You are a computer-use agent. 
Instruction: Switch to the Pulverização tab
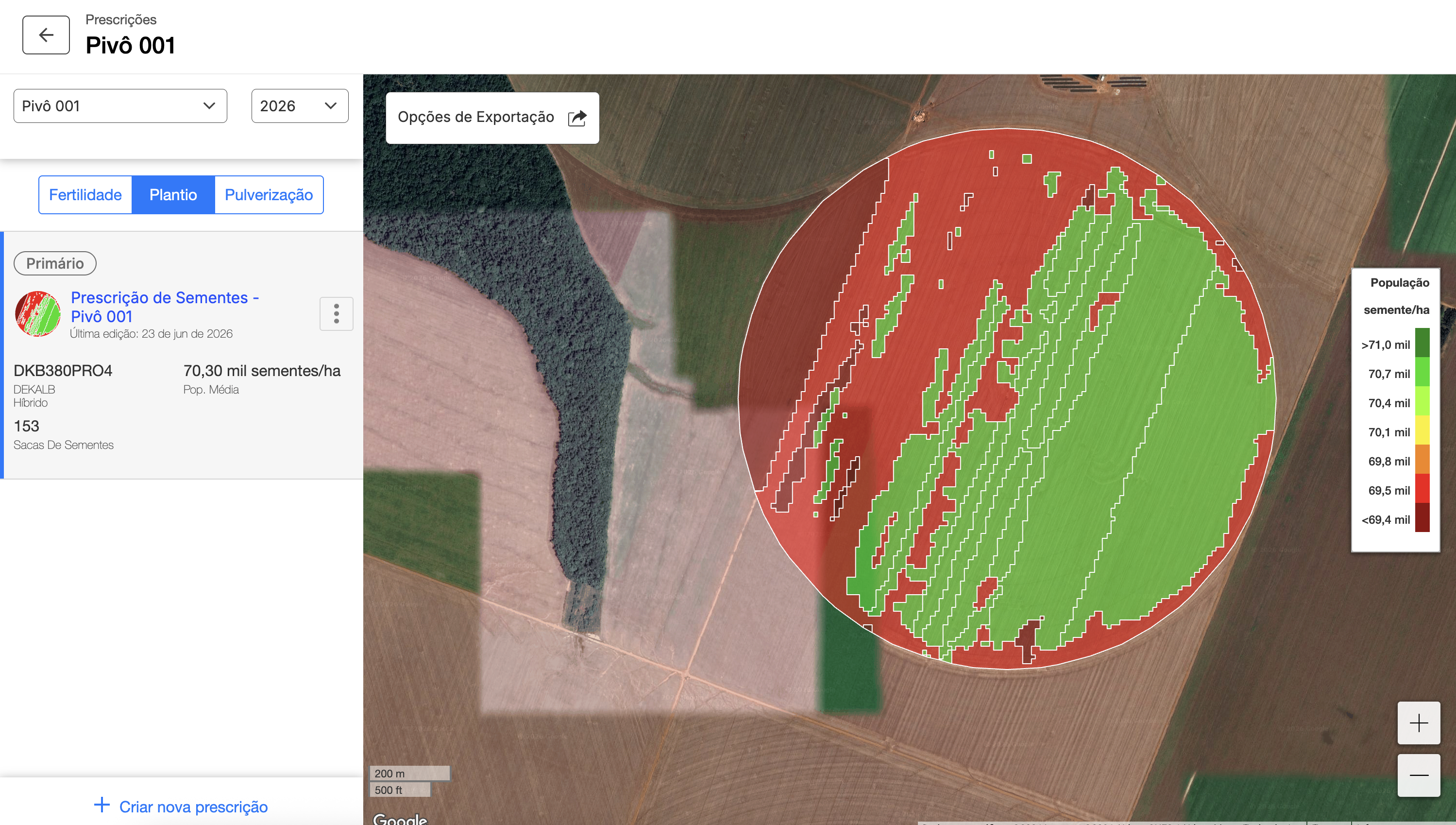[269, 195]
